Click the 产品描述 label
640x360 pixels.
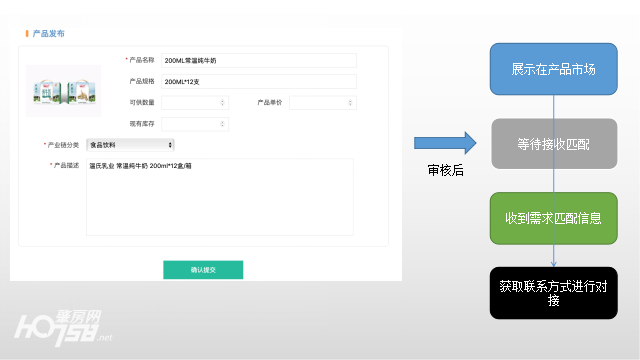tap(66, 165)
